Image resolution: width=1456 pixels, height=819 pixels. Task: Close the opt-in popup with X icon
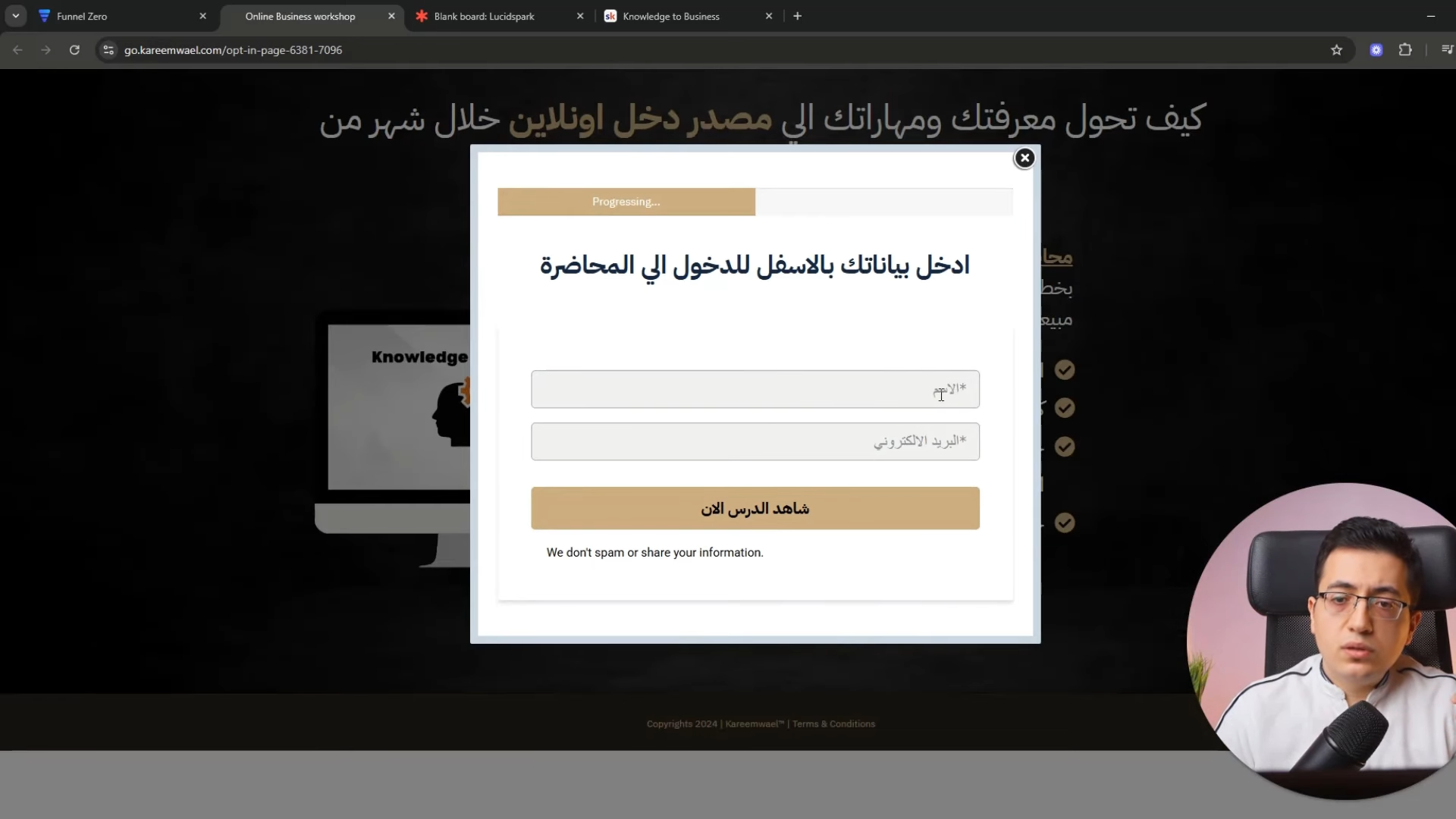click(1025, 158)
